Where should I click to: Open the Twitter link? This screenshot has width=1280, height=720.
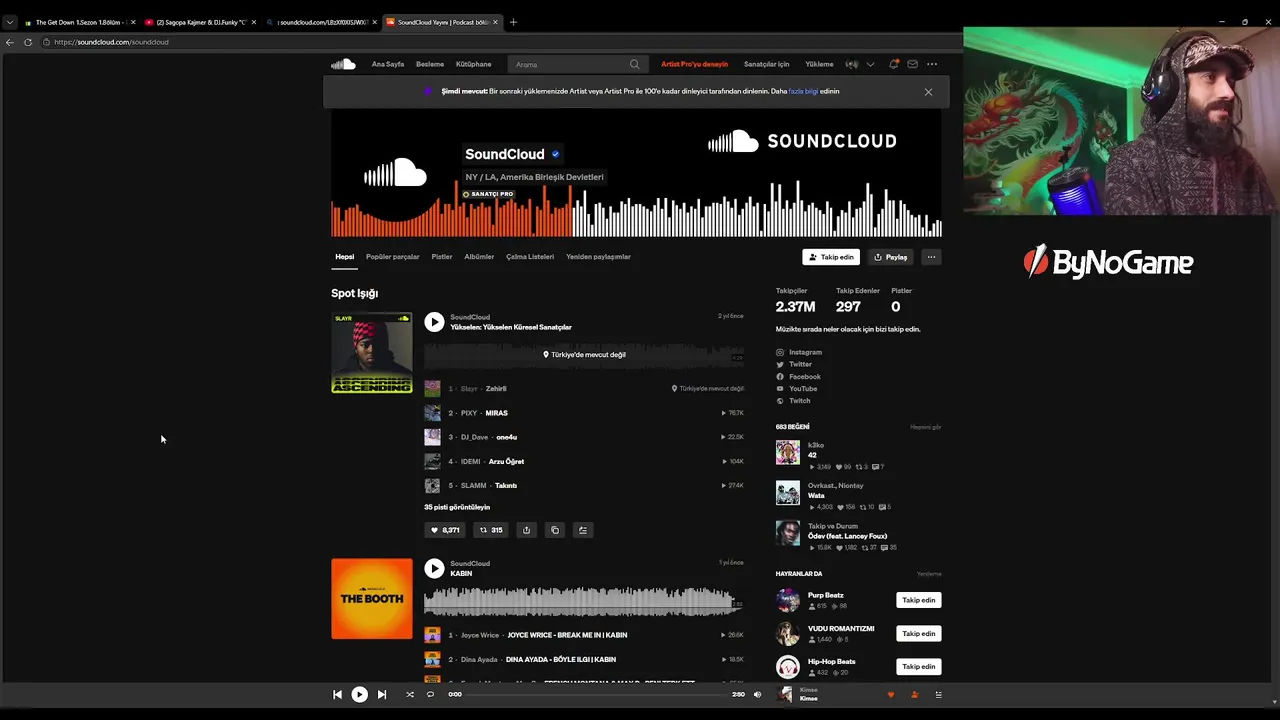800,364
